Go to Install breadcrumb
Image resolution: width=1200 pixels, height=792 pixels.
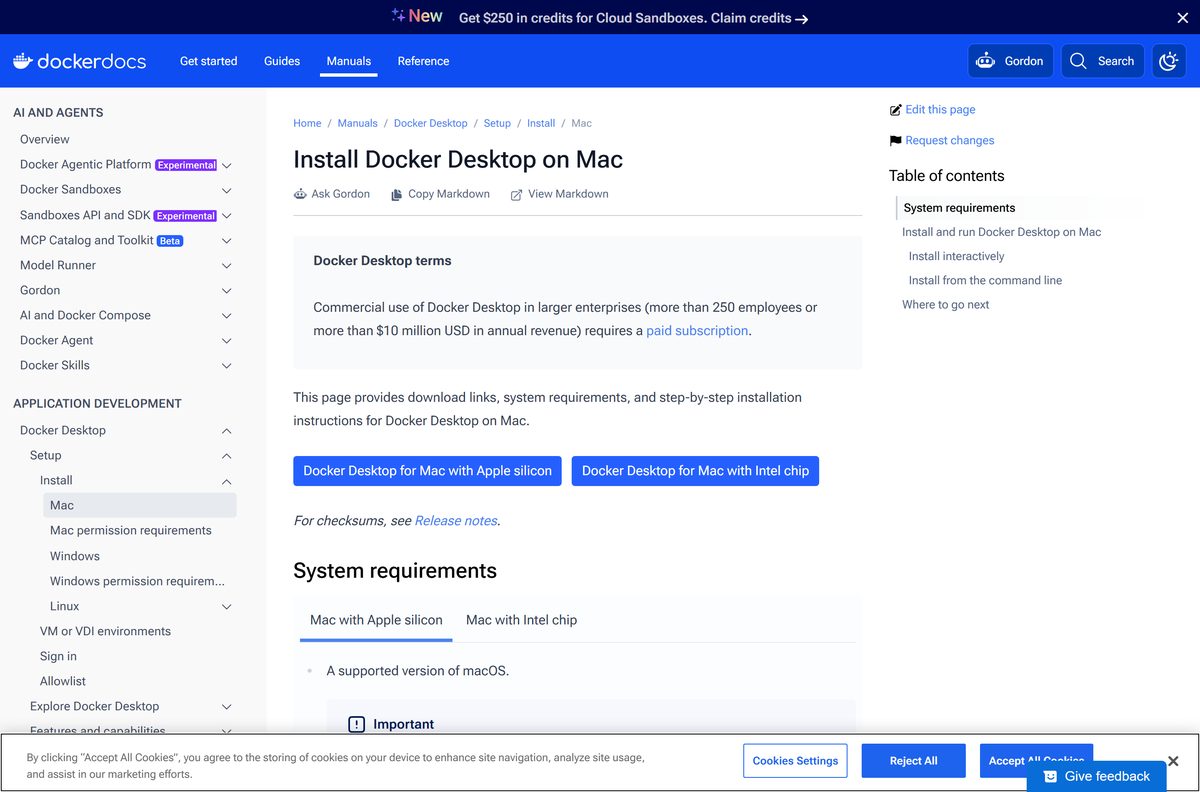541,123
